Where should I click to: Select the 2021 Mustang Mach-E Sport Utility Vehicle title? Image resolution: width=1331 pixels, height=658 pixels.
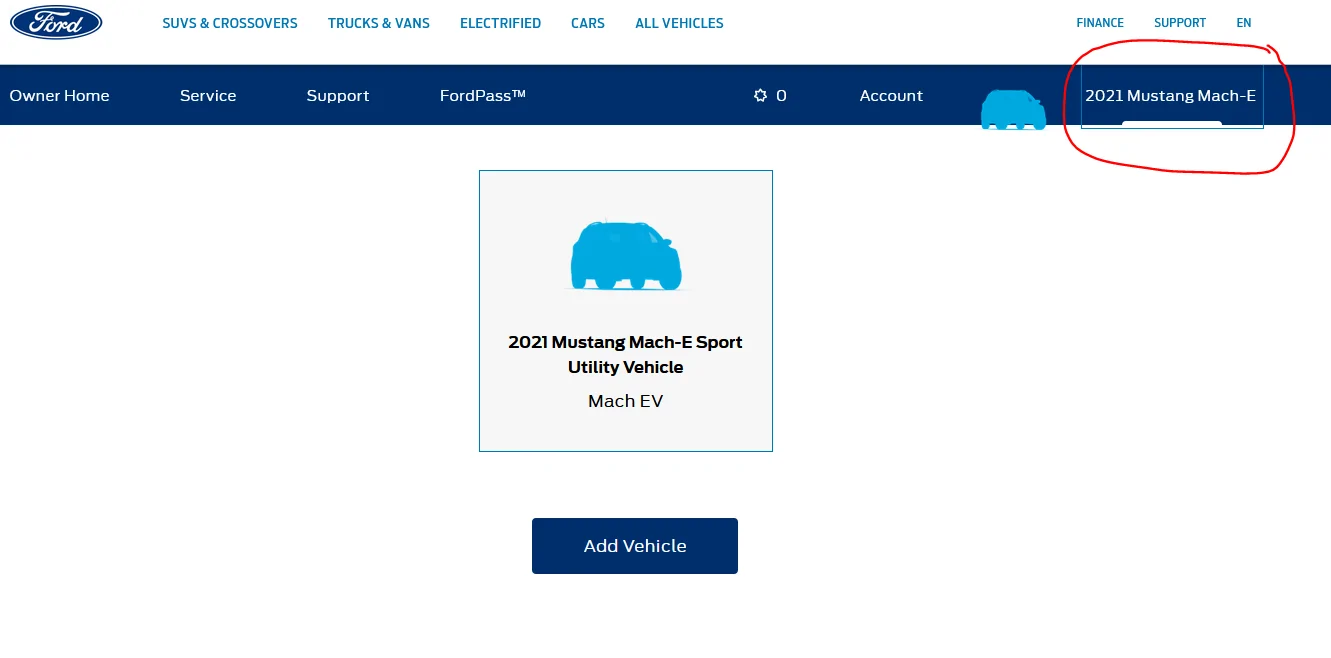(626, 354)
